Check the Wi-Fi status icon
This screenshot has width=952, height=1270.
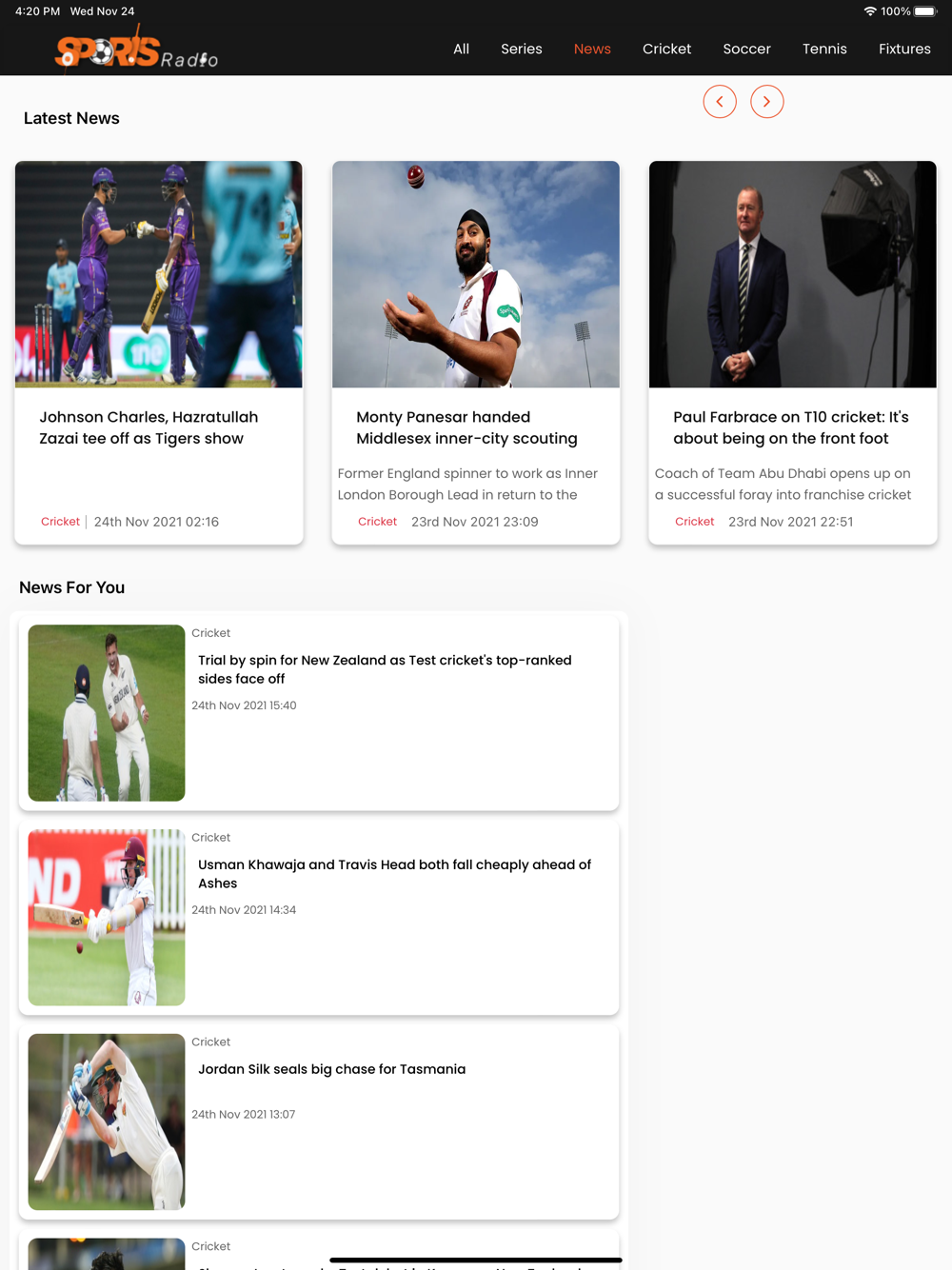870,11
